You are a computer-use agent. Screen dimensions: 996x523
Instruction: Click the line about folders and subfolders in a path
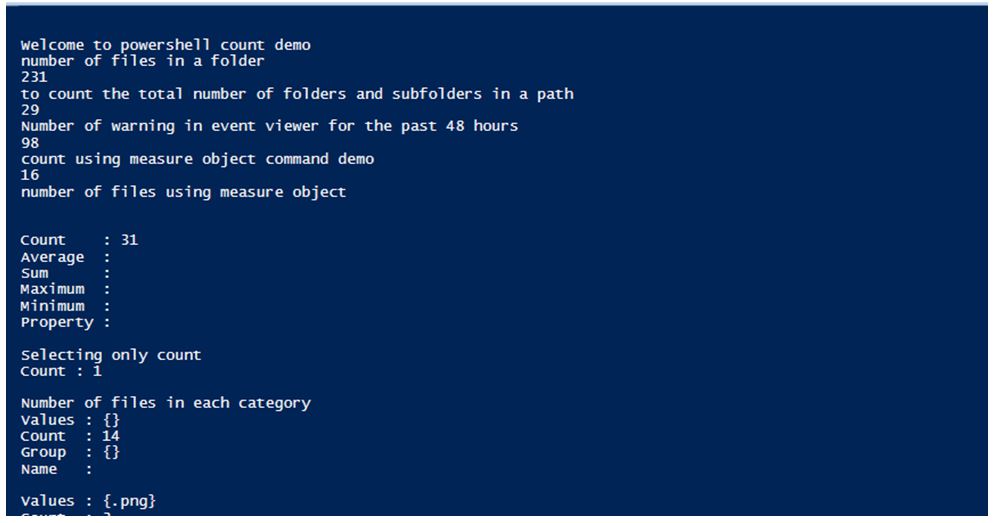pyautogui.click(x=297, y=94)
